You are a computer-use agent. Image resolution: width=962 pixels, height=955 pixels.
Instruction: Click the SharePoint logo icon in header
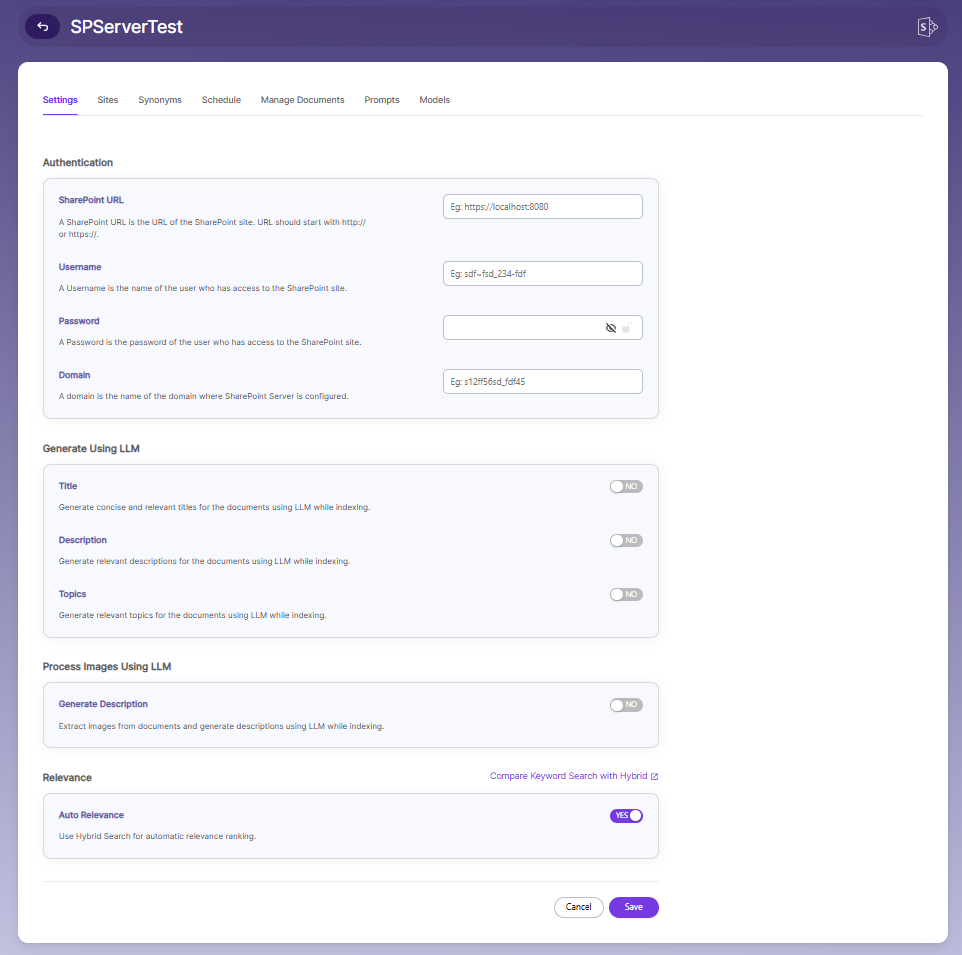[927, 27]
